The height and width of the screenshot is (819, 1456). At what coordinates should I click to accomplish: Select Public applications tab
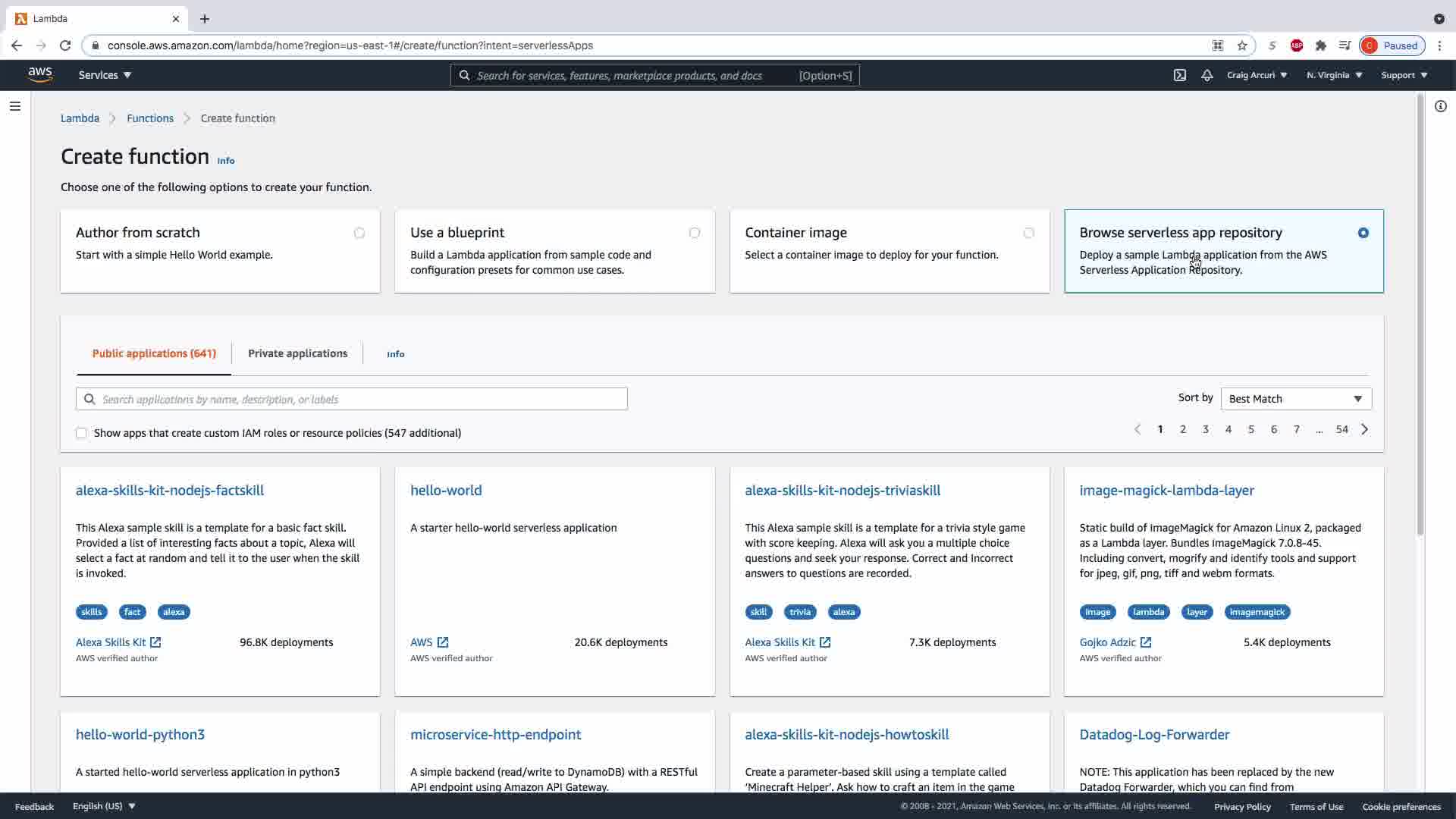pyautogui.click(x=154, y=353)
